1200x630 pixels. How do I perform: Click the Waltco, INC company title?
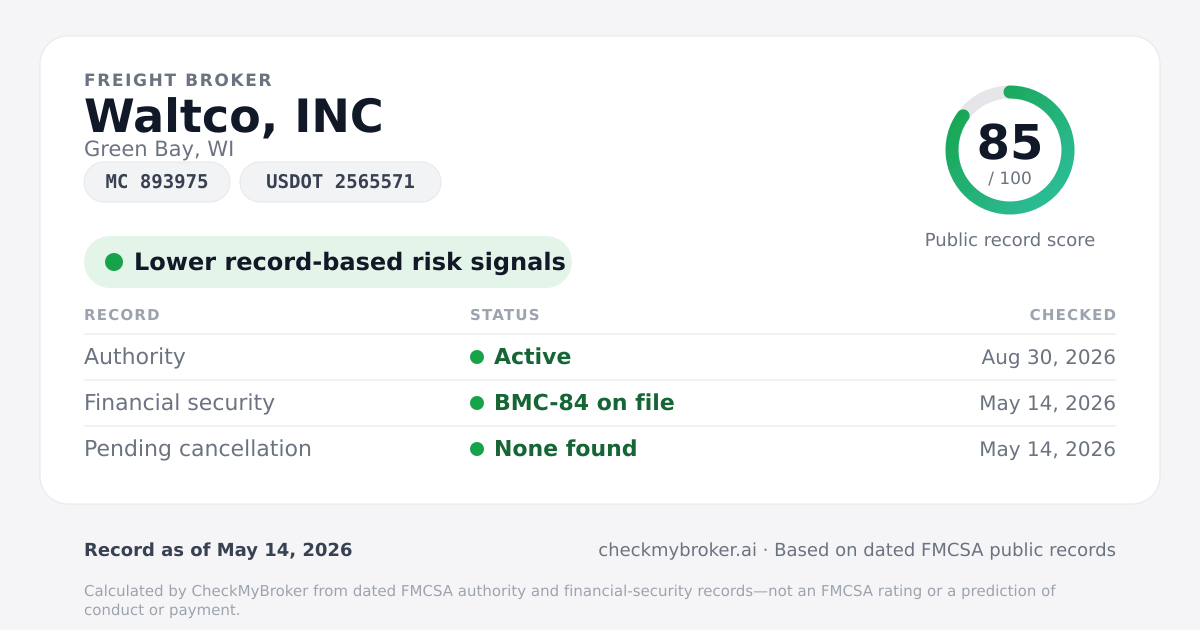(234, 117)
